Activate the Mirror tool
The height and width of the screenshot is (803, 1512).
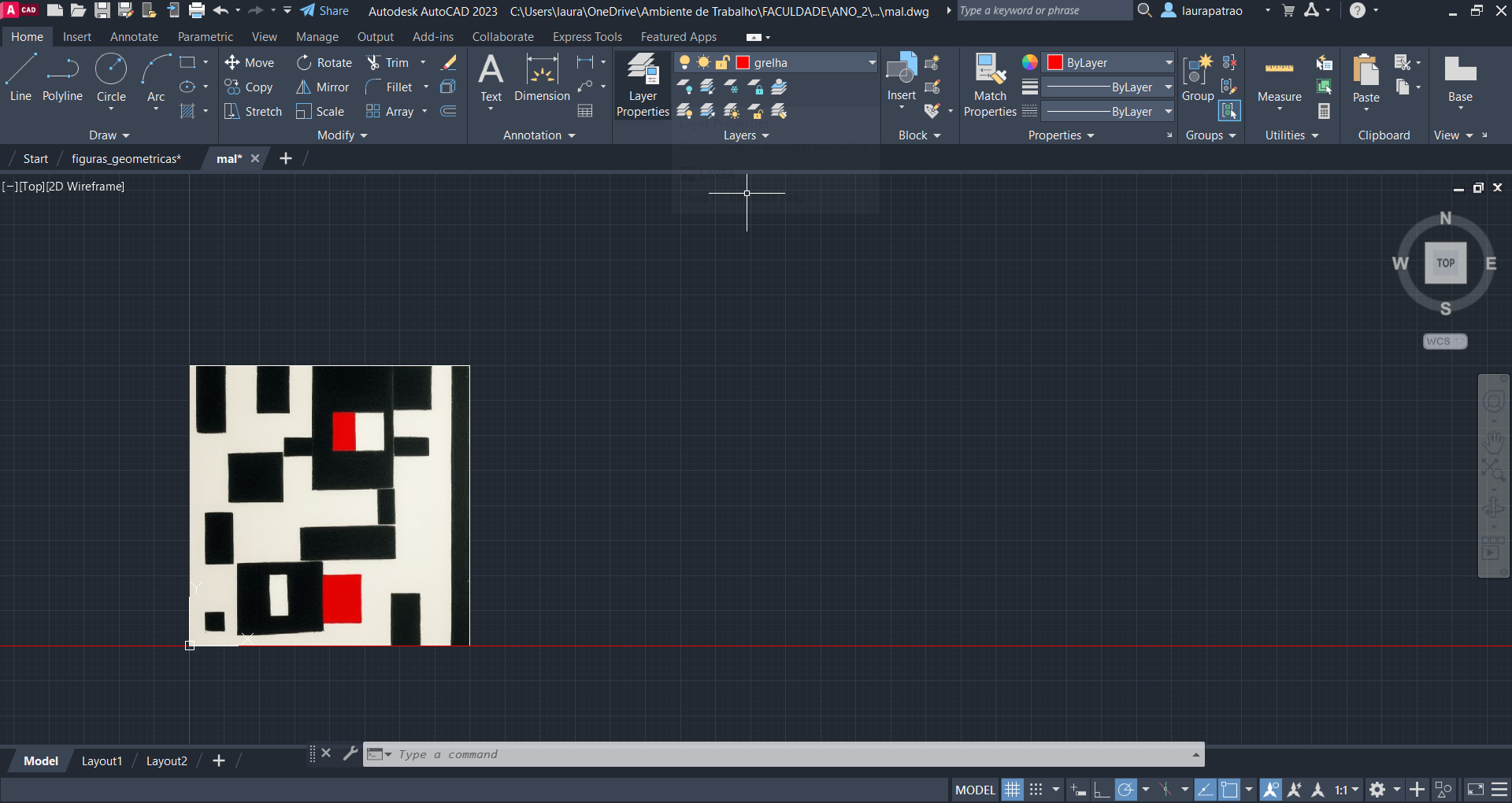(x=322, y=87)
